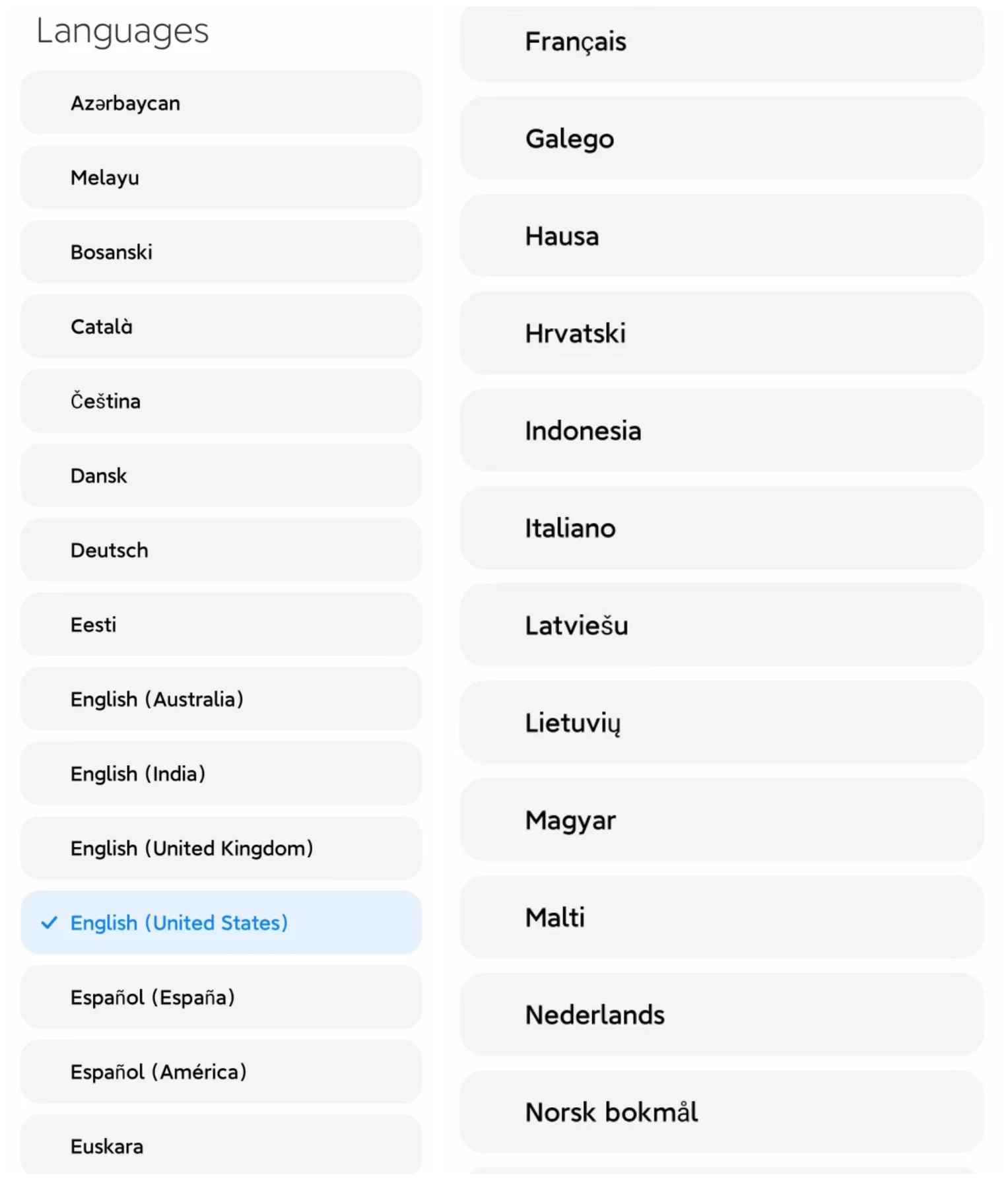Choose Azərbaycan as the language
Screen dimensions: 1008x1181
click(220, 103)
